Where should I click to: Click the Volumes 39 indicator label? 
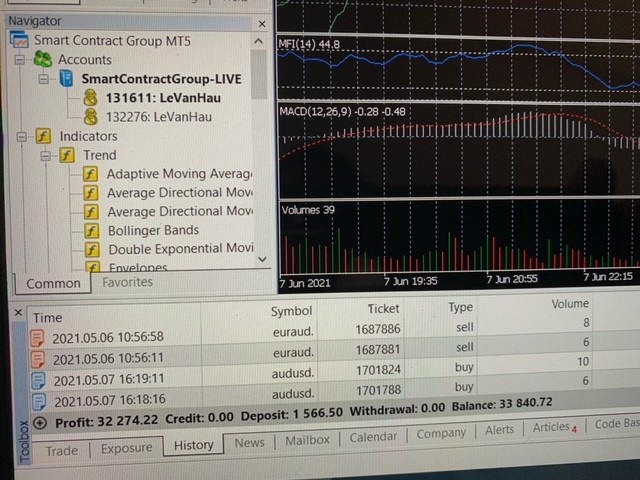click(x=308, y=210)
